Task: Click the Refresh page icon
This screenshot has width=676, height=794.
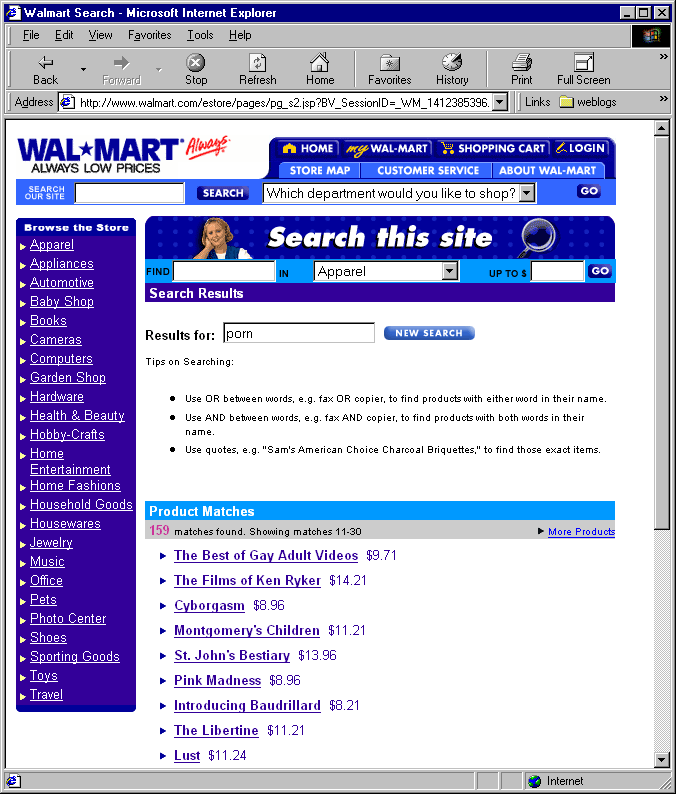Action: coord(257,63)
